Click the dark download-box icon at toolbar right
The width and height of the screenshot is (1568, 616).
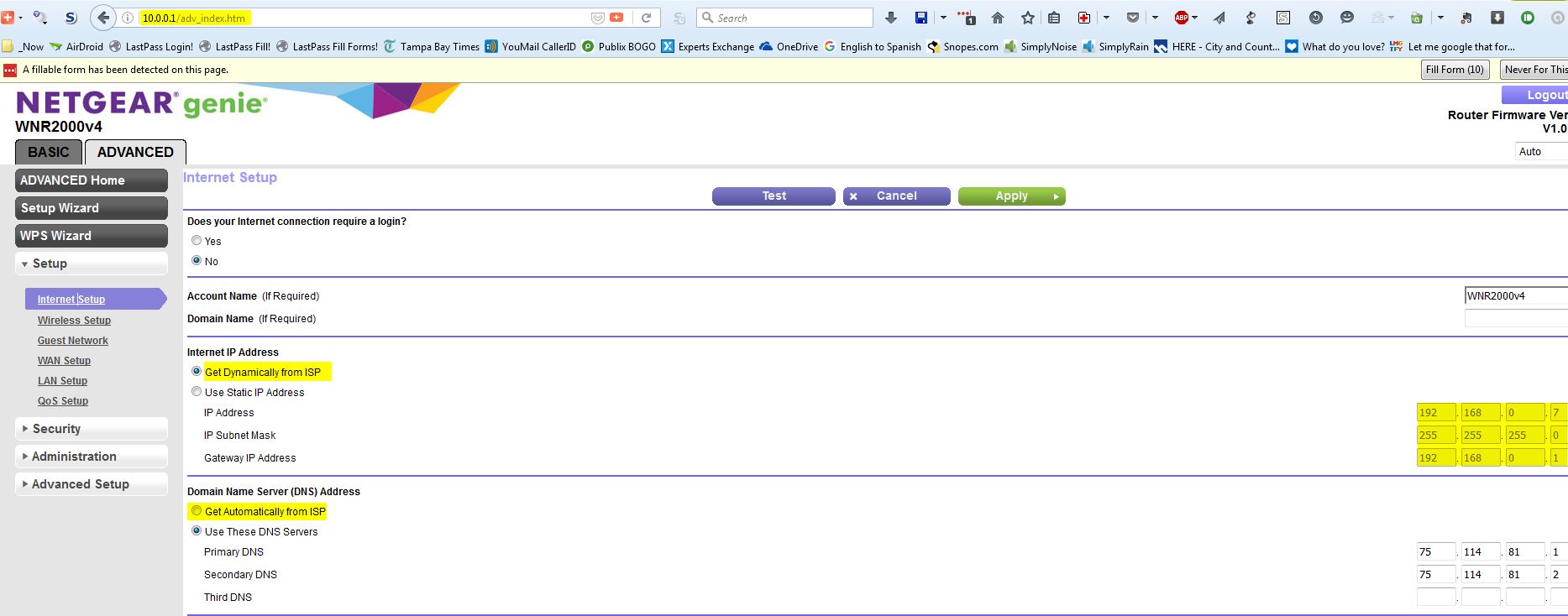pyautogui.click(x=1497, y=18)
